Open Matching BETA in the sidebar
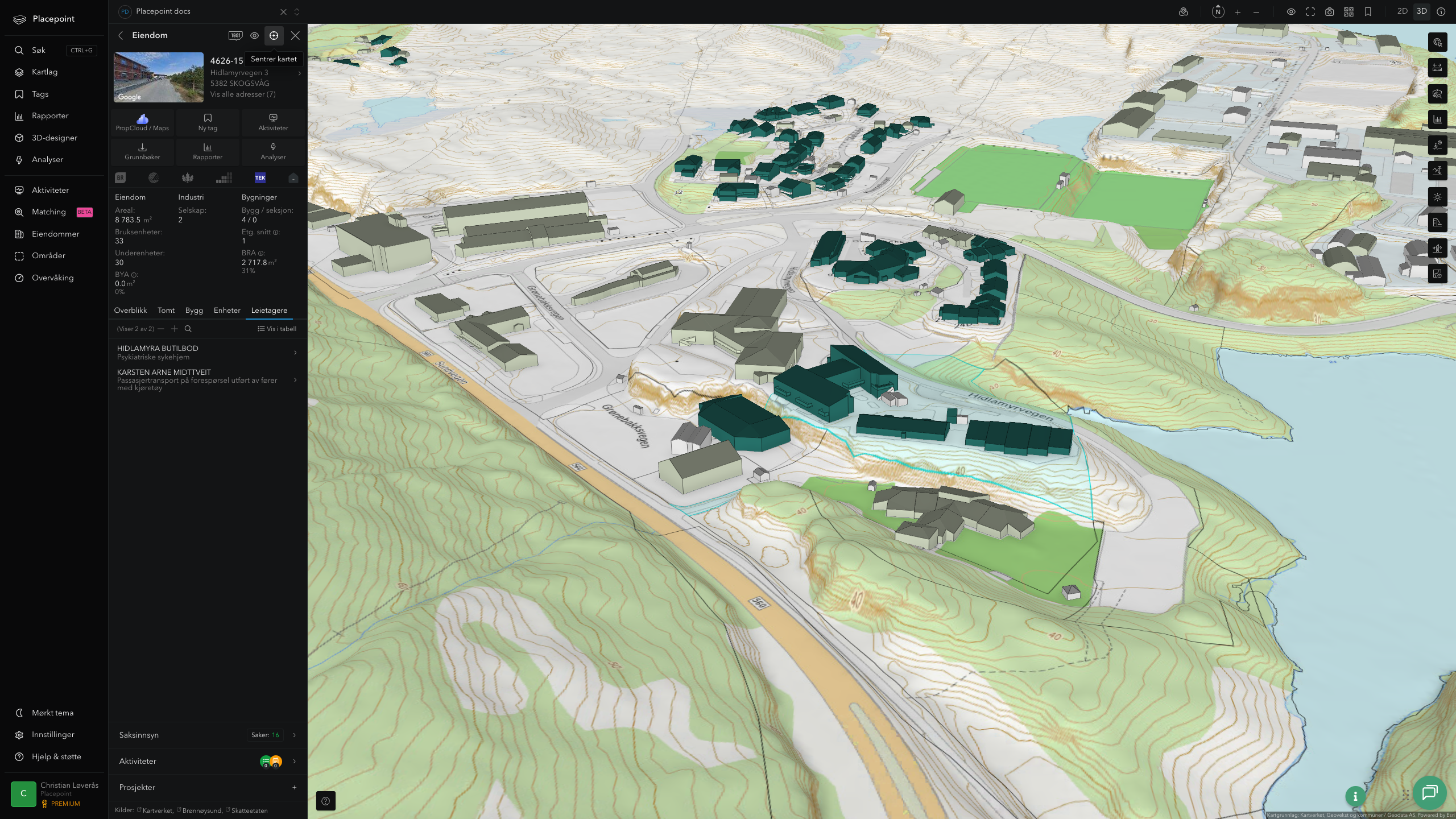Viewport: 1456px width, 819px height. pyautogui.click(x=54, y=212)
